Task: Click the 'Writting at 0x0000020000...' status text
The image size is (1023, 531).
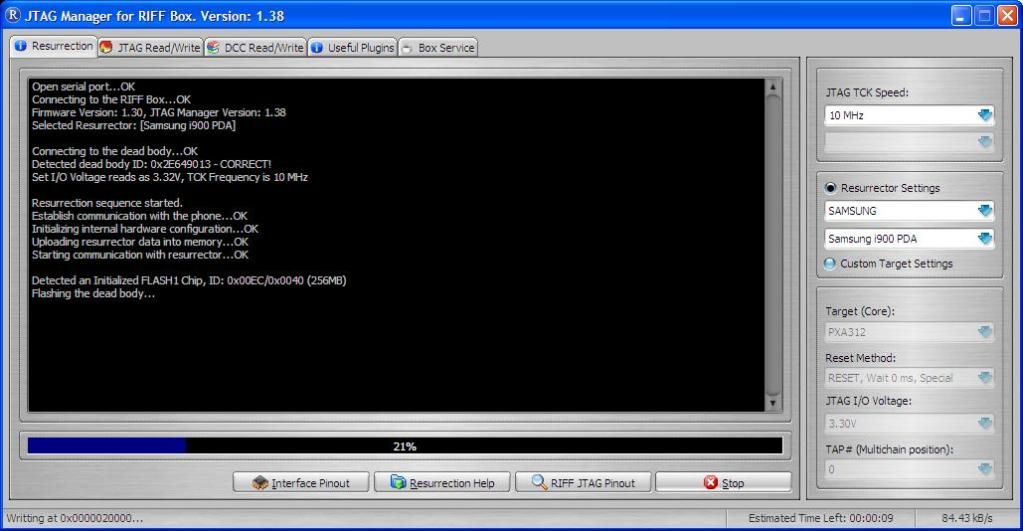Action: [74, 518]
